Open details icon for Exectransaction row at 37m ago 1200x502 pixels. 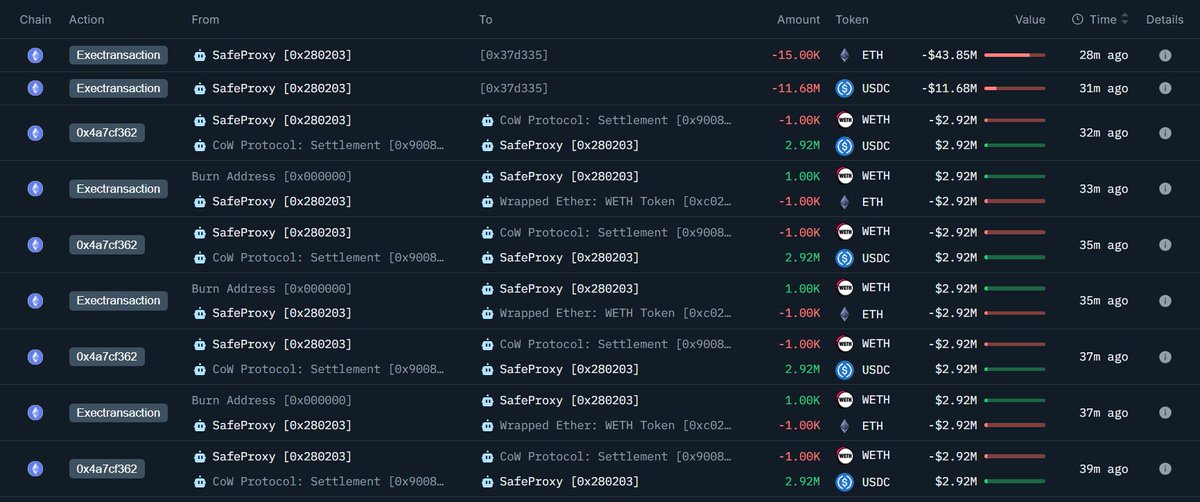pos(1165,413)
